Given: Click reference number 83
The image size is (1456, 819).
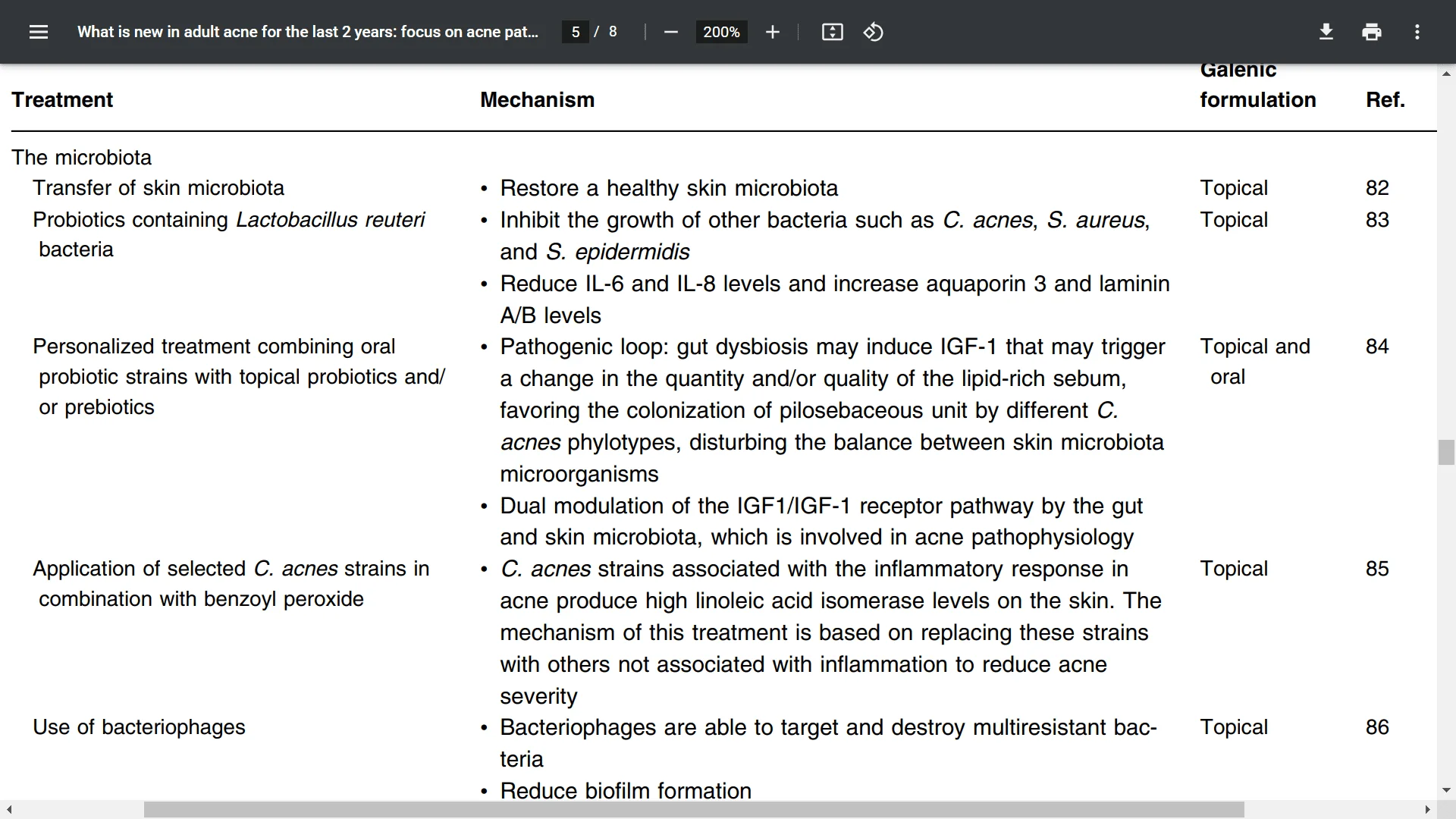Looking at the screenshot, I should (x=1377, y=219).
